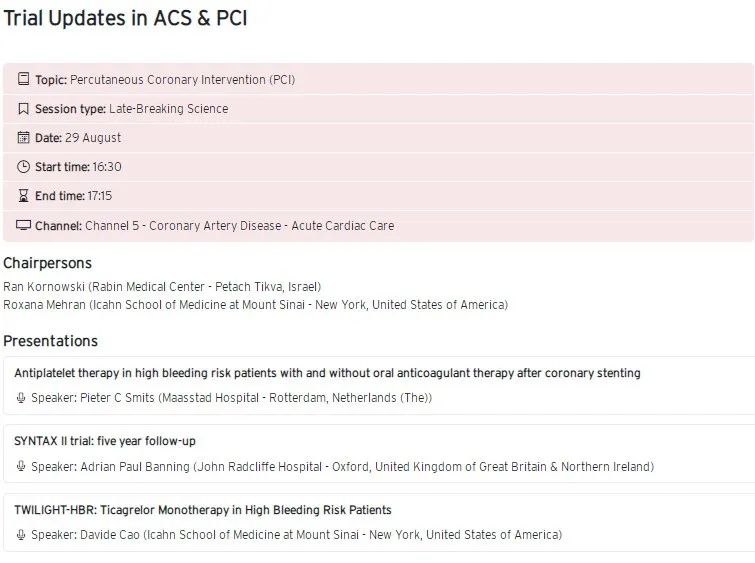
Task: Click the Percutaneous Coronary Intervention topic text
Action: [x=182, y=80]
